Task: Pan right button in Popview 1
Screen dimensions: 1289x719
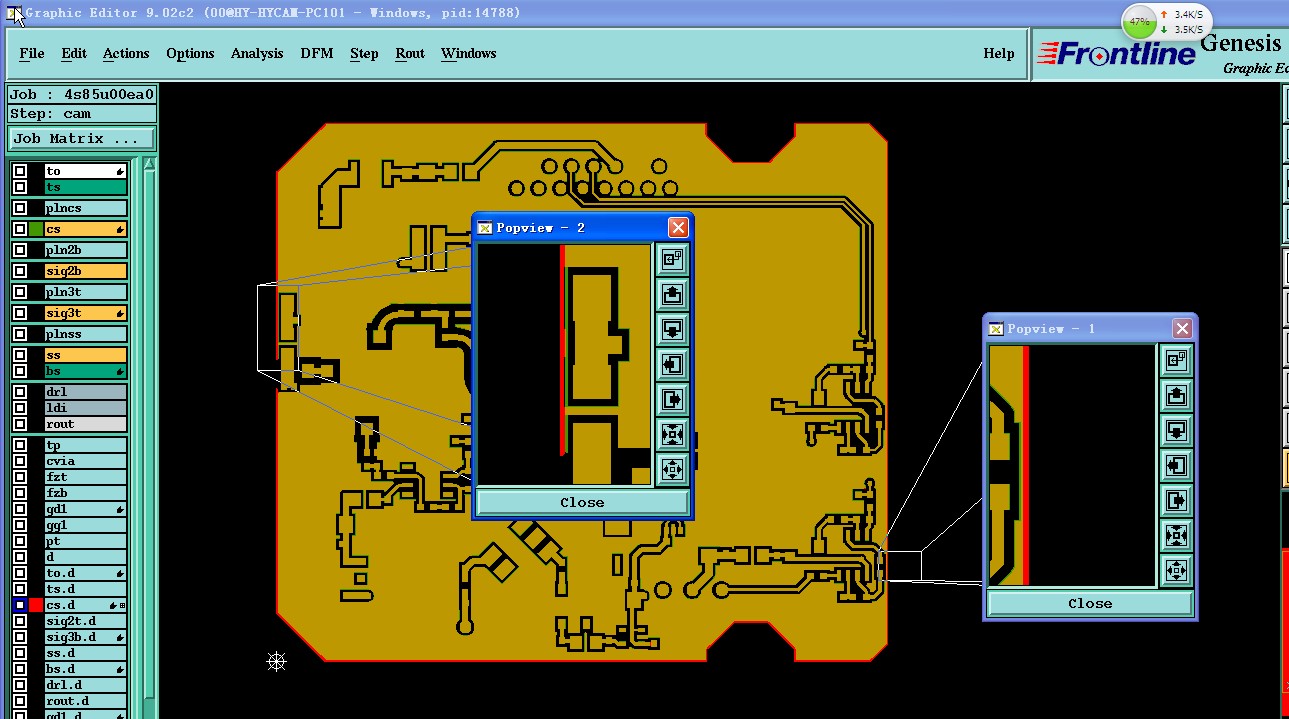Action: point(1176,500)
